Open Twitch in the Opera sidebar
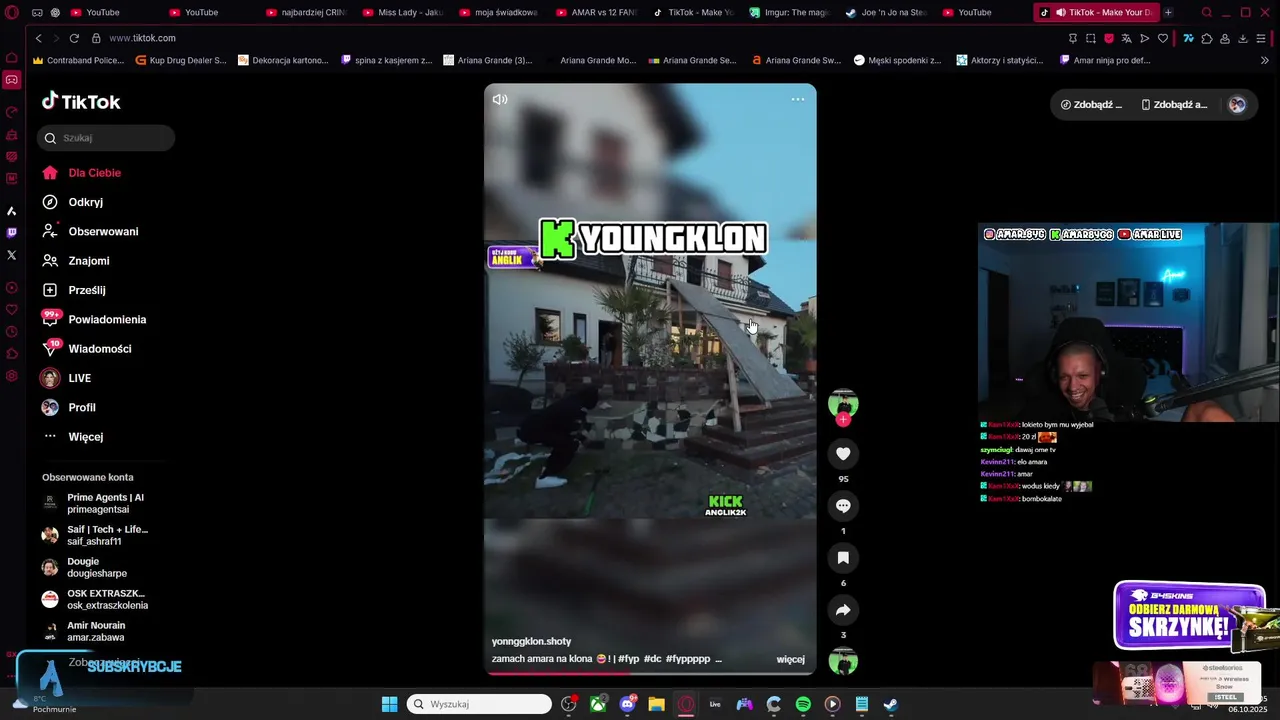The width and height of the screenshot is (1280, 720). pos(12,232)
